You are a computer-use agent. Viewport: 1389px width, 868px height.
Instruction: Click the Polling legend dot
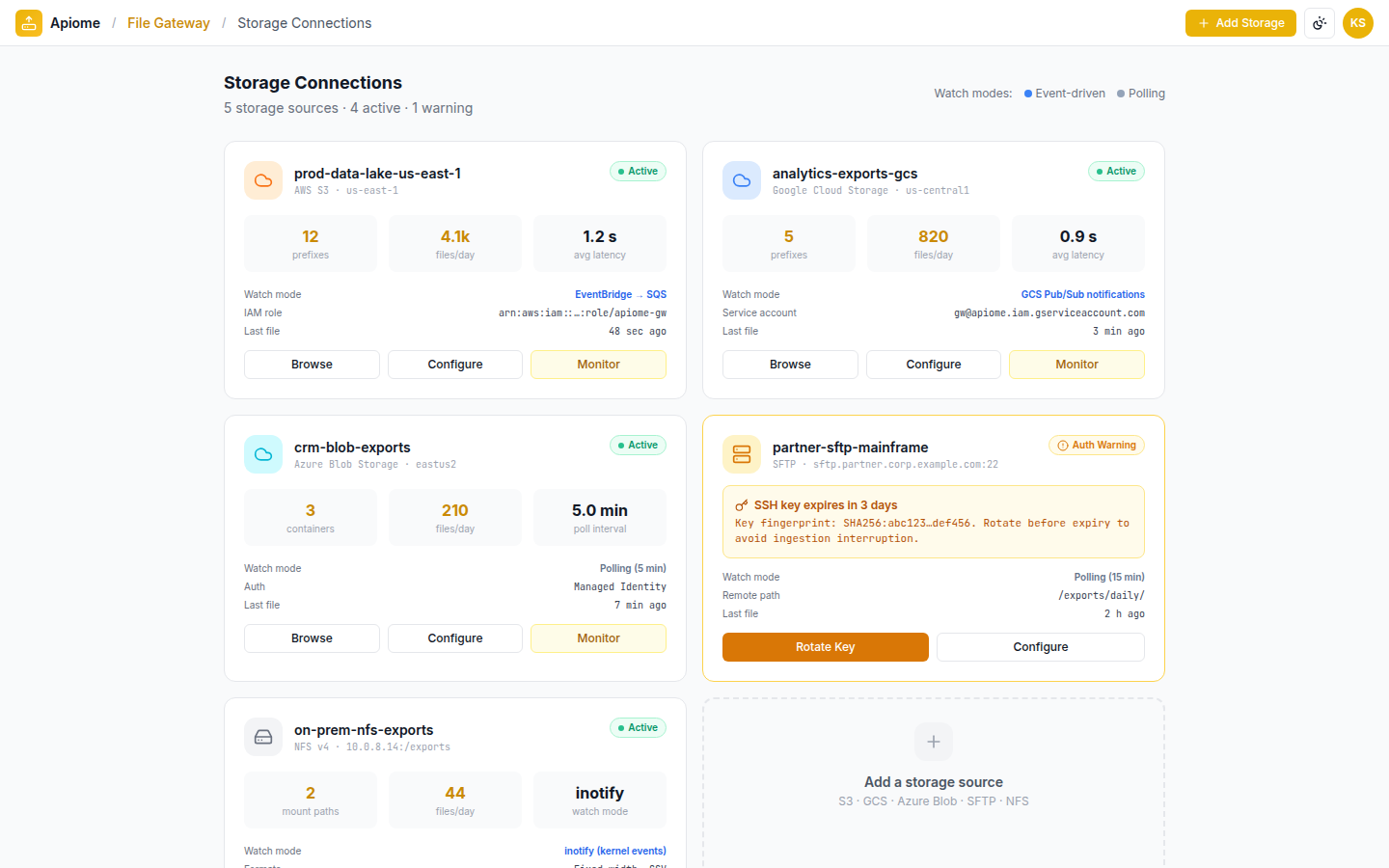(1121, 94)
